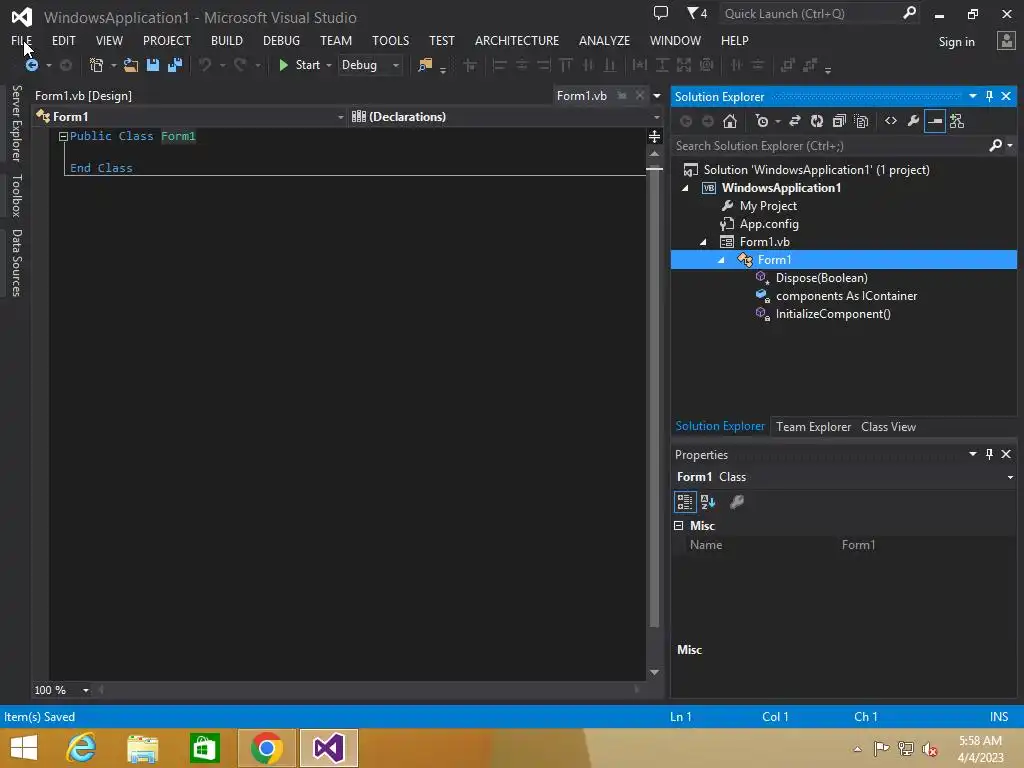Click the View Code icon in Solution Explorer
Image resolution: width=1024 pixels, height=768 pixels.
[891, 121]
